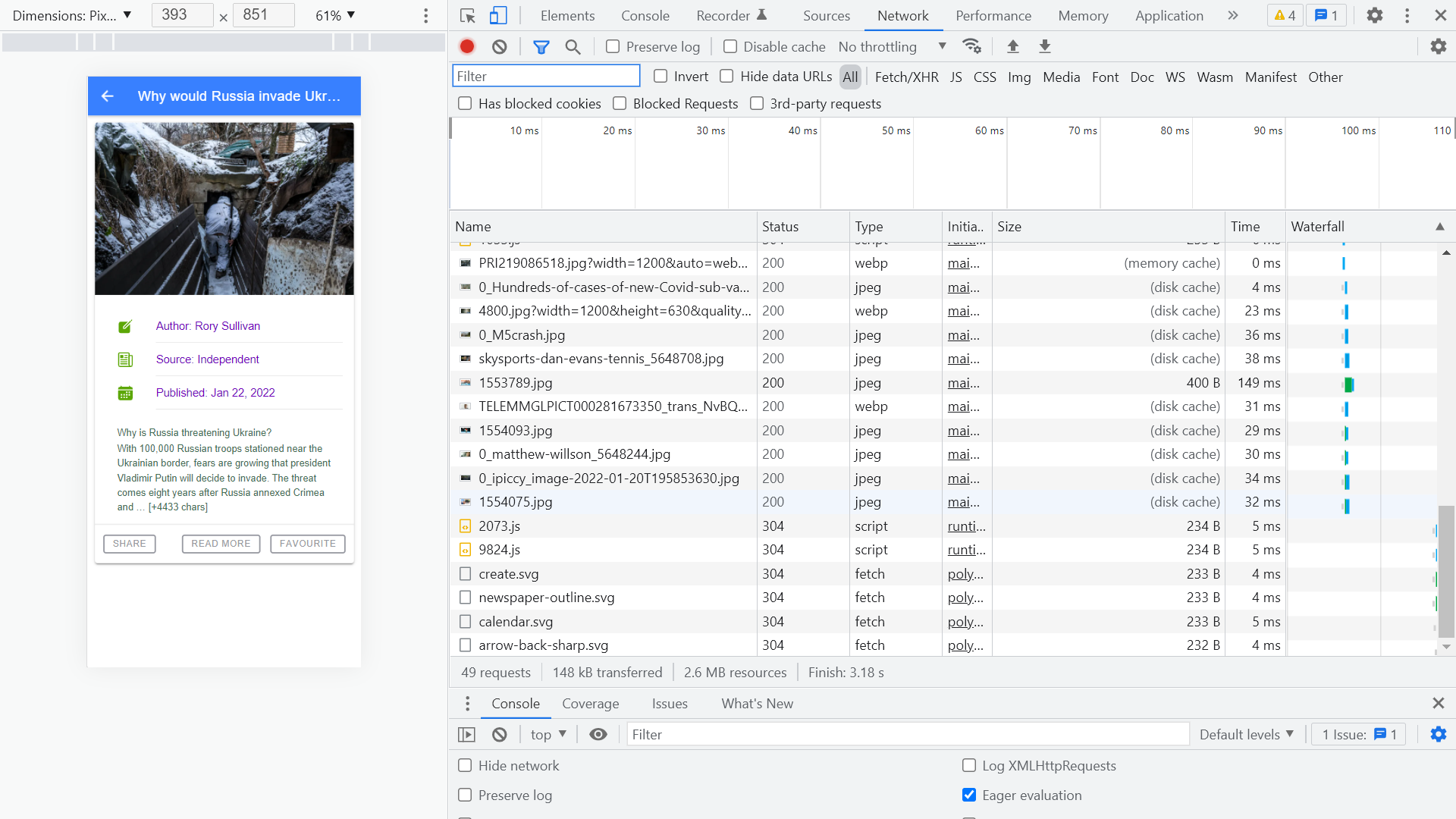Toggle the network filter funnel icon
This screenshot has height=819, width=1456.
point(541,47)
